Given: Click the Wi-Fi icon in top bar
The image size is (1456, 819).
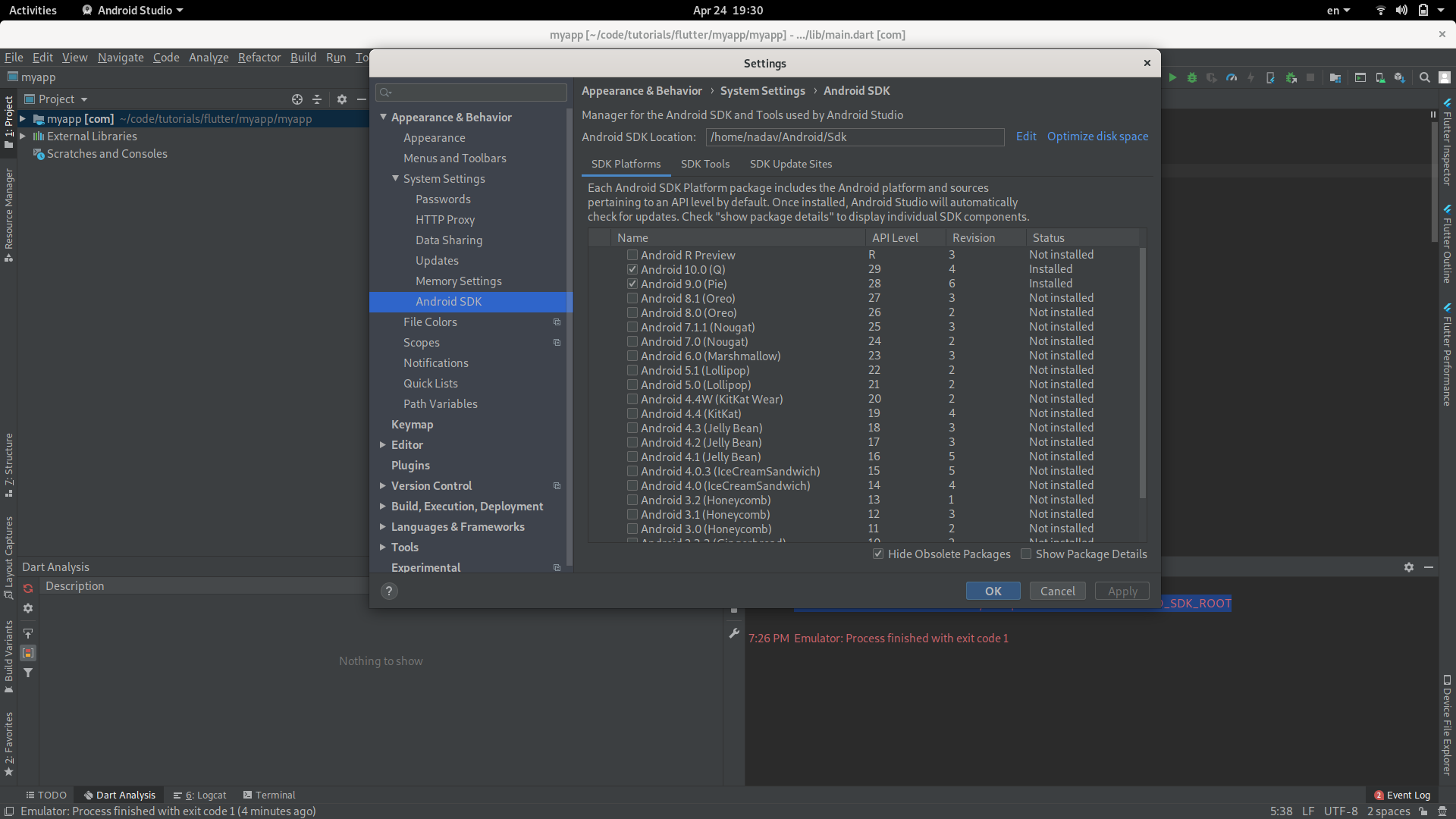Looking at the screenshot, I should pos(1381,11).
